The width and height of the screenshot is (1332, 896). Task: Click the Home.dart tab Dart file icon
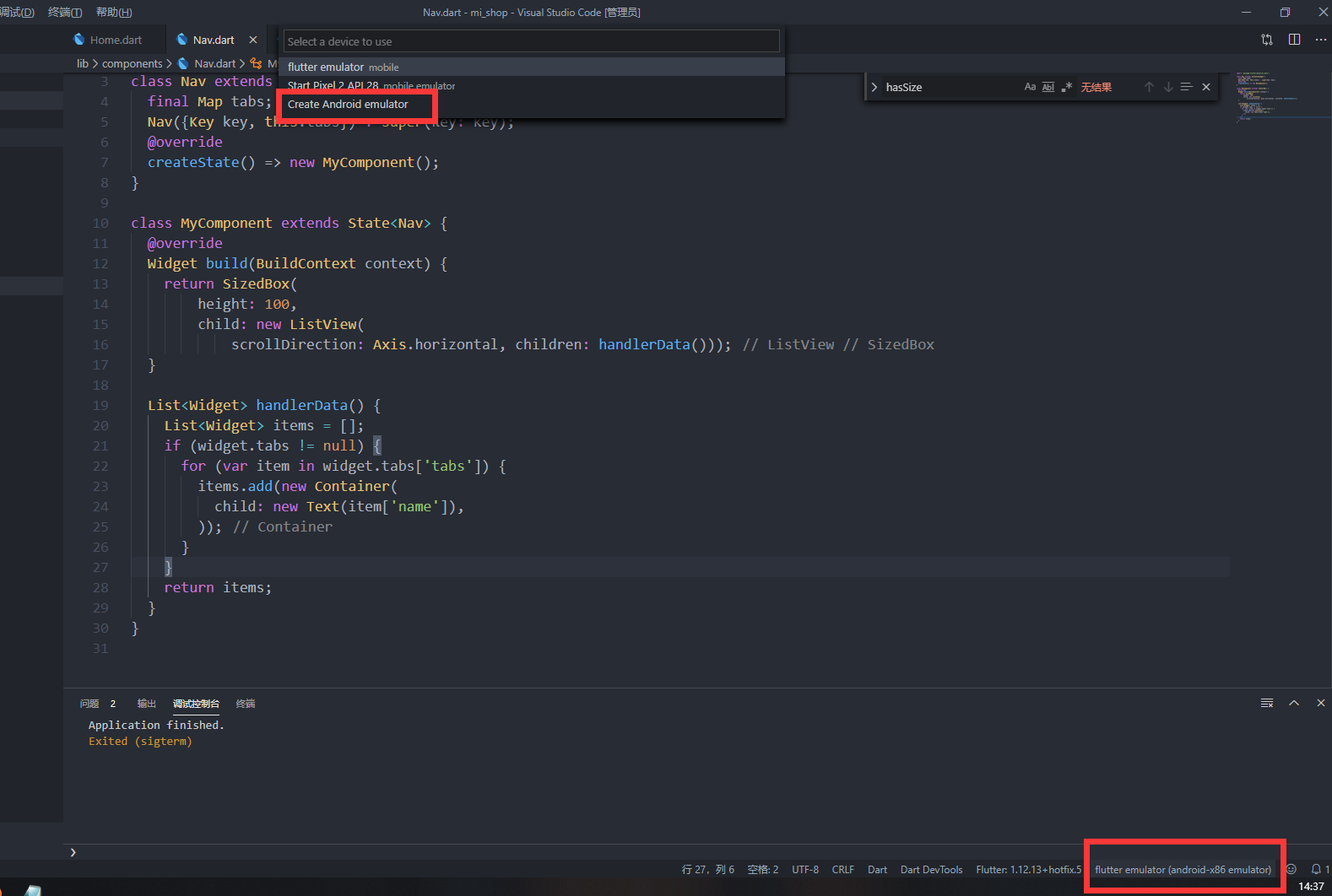79,40
